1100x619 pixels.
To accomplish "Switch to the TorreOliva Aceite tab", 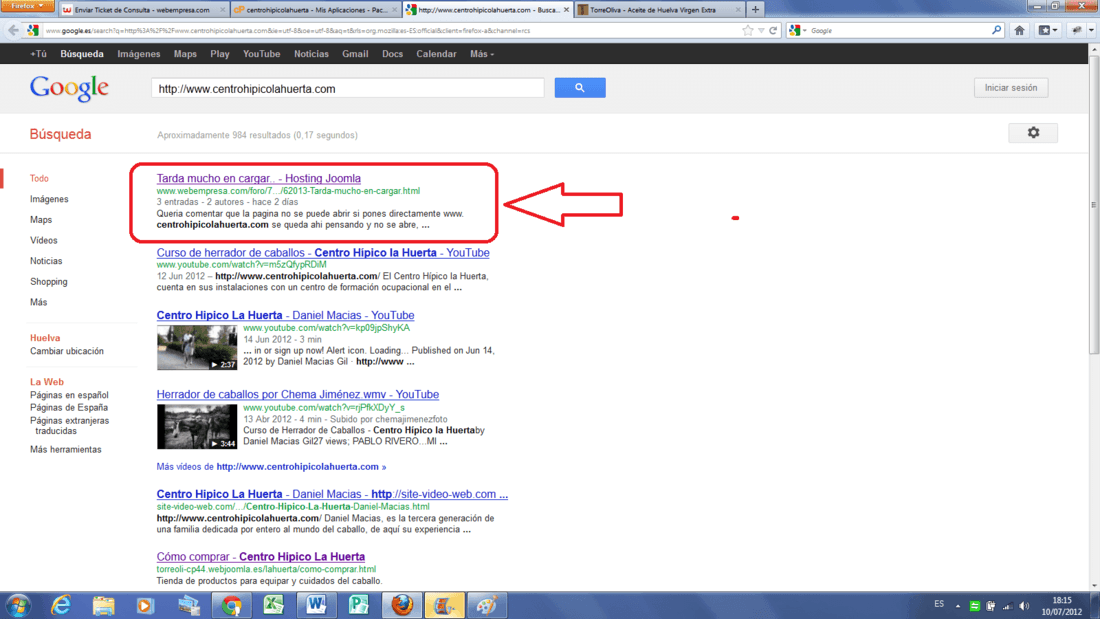I will tap(659, 10).
